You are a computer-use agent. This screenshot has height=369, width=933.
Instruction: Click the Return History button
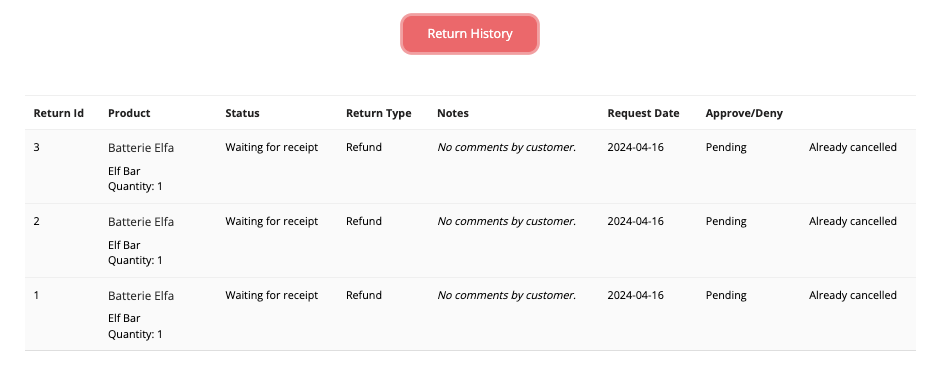tap(470, 34)
